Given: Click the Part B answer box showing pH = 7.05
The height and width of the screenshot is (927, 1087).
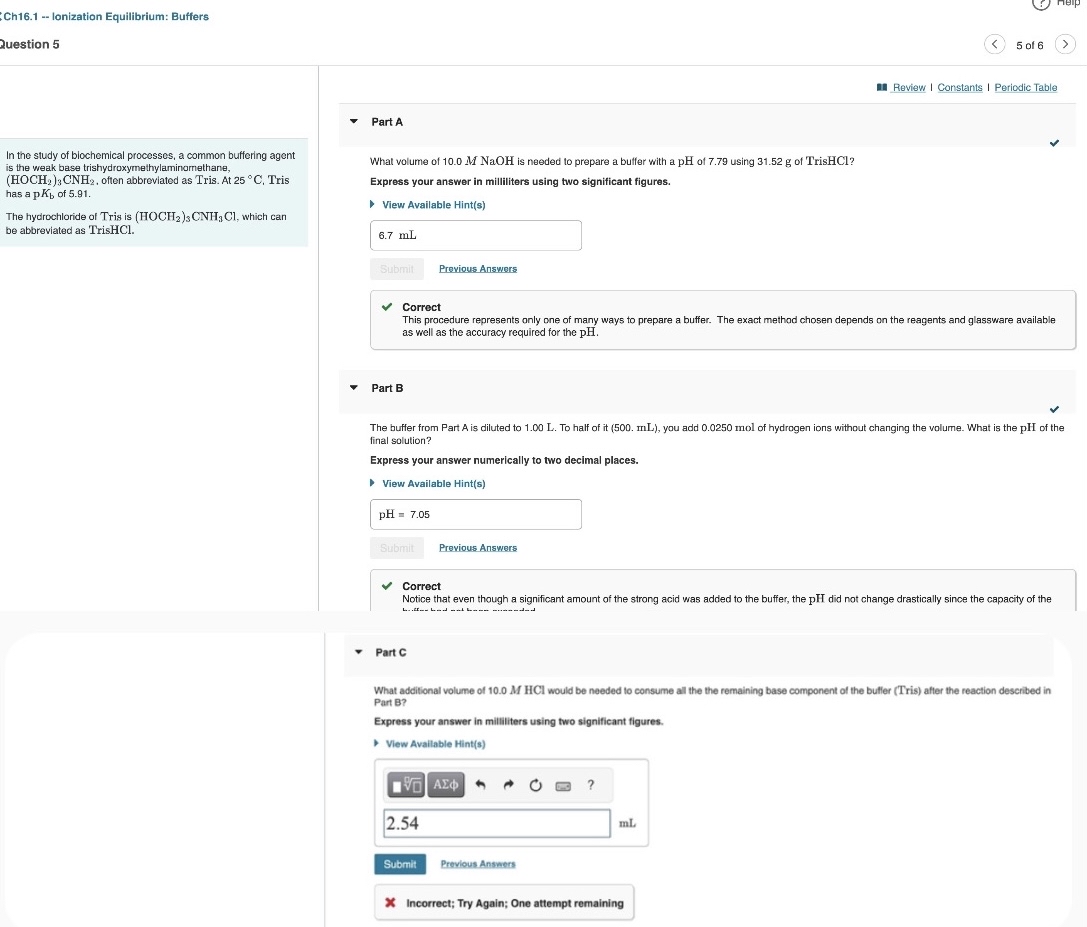Looking at the screenshot, I should [x=476, y=514].
